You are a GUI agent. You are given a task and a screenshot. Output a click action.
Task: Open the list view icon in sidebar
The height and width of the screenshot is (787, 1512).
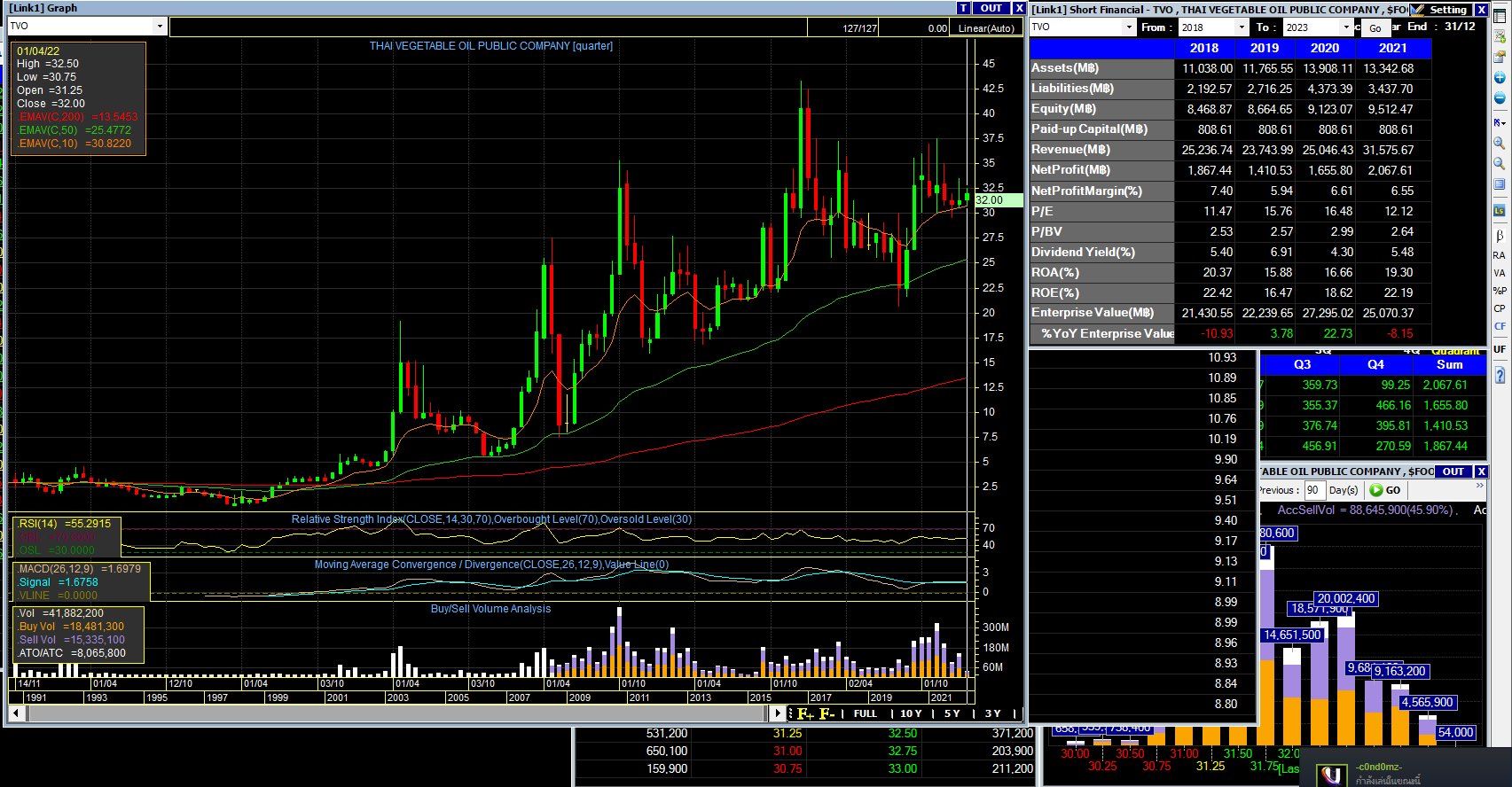(x=1500, y=184)
